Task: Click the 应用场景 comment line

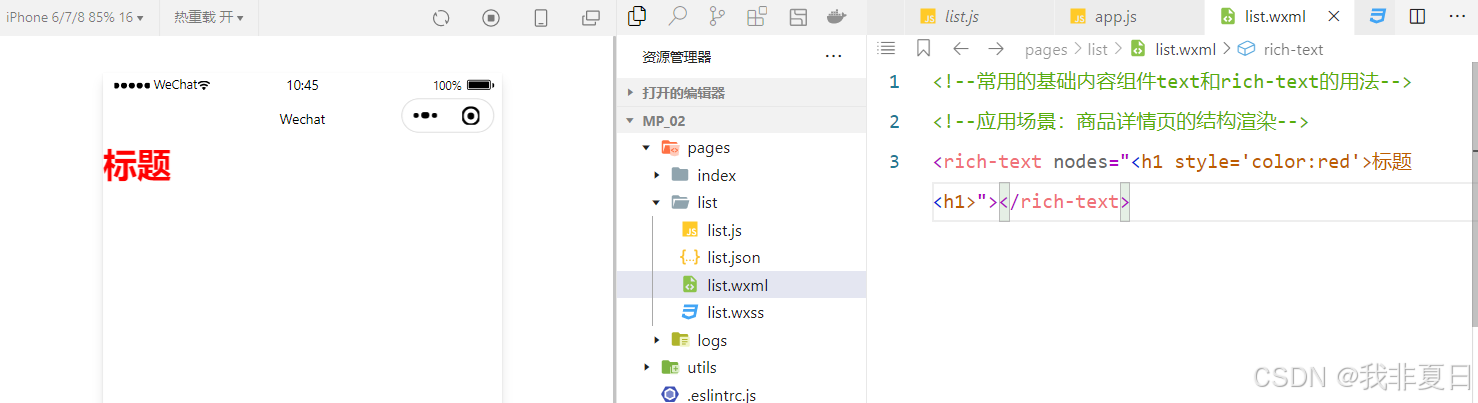Action: click(x=1121, y=122)
